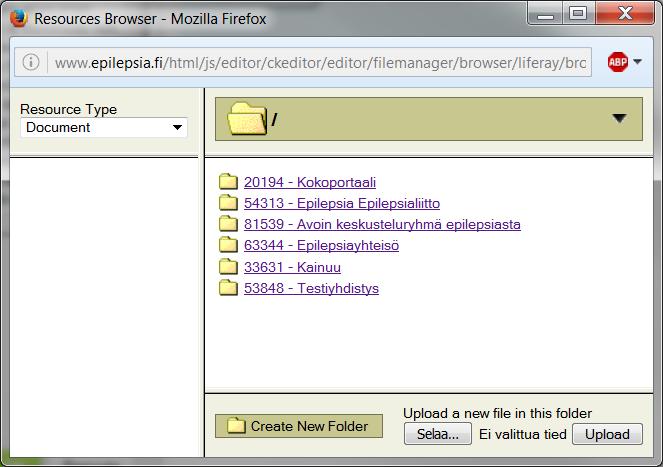The width and height of the screenshot is (663, 467).
Task: Open the 54313 - Epilepsia Epilepsialiitto link
Action: 342,203
